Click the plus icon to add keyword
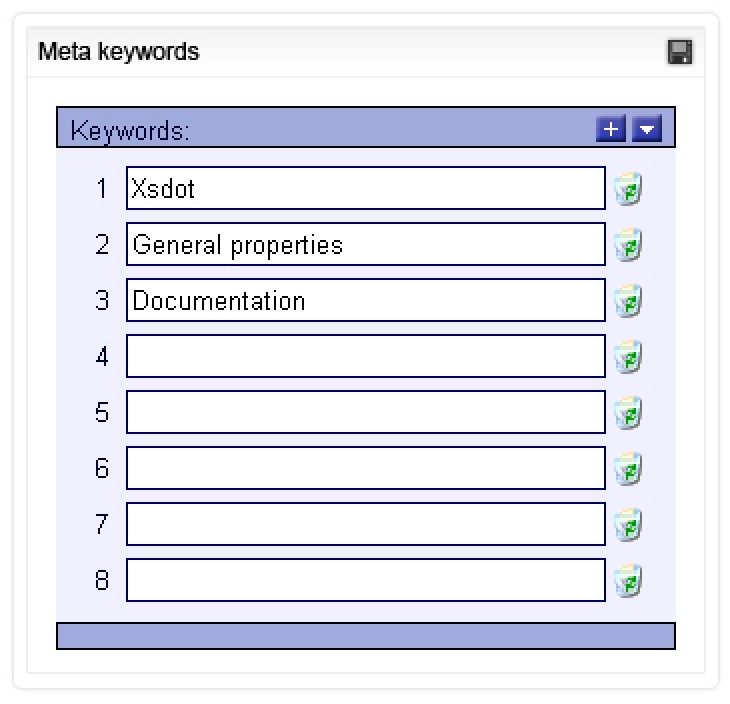This screenshot has height=704, width=730. click(x=610, y=129)
